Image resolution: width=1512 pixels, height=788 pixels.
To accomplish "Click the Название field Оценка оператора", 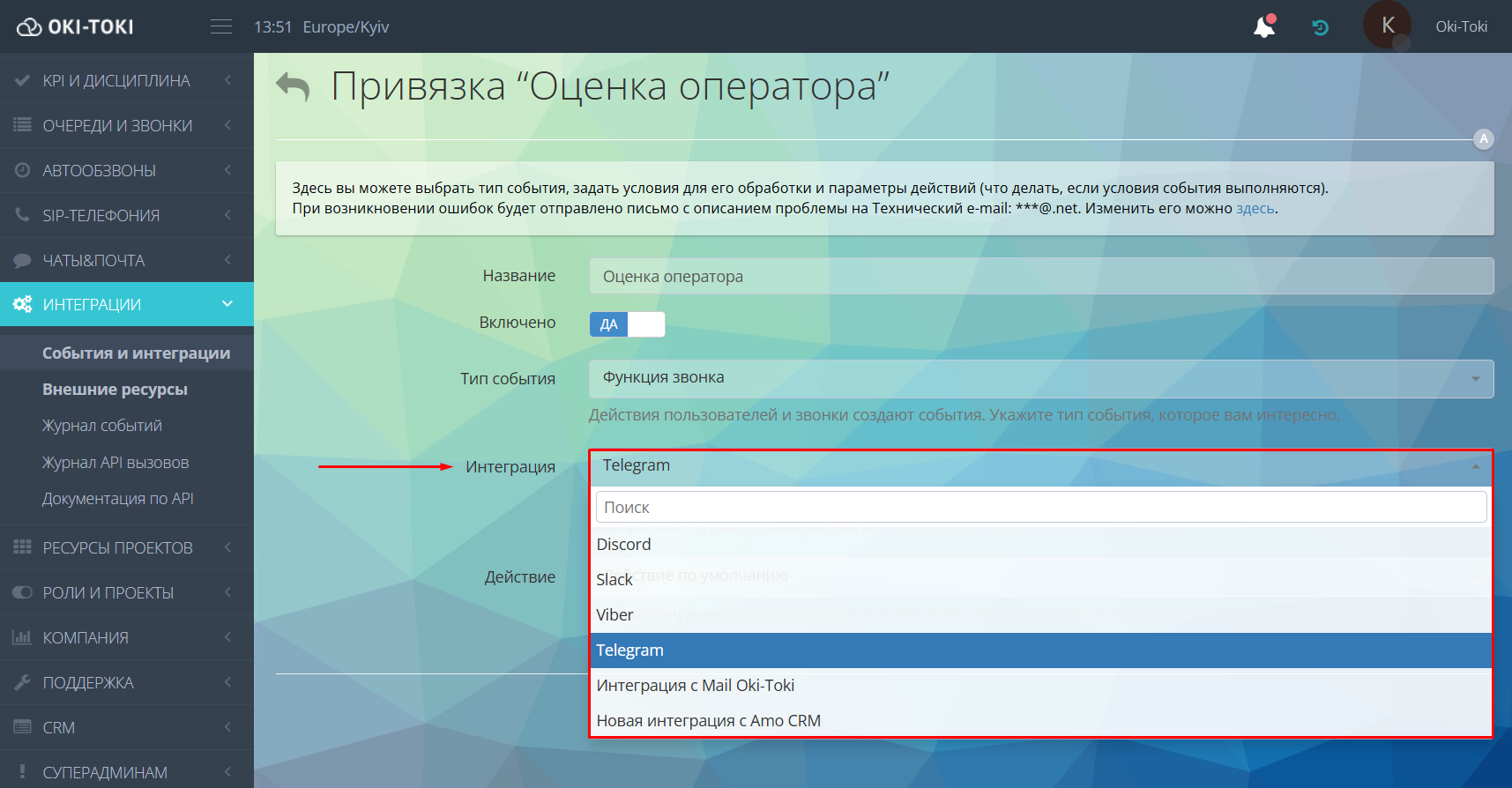I will pos(1041,277).
